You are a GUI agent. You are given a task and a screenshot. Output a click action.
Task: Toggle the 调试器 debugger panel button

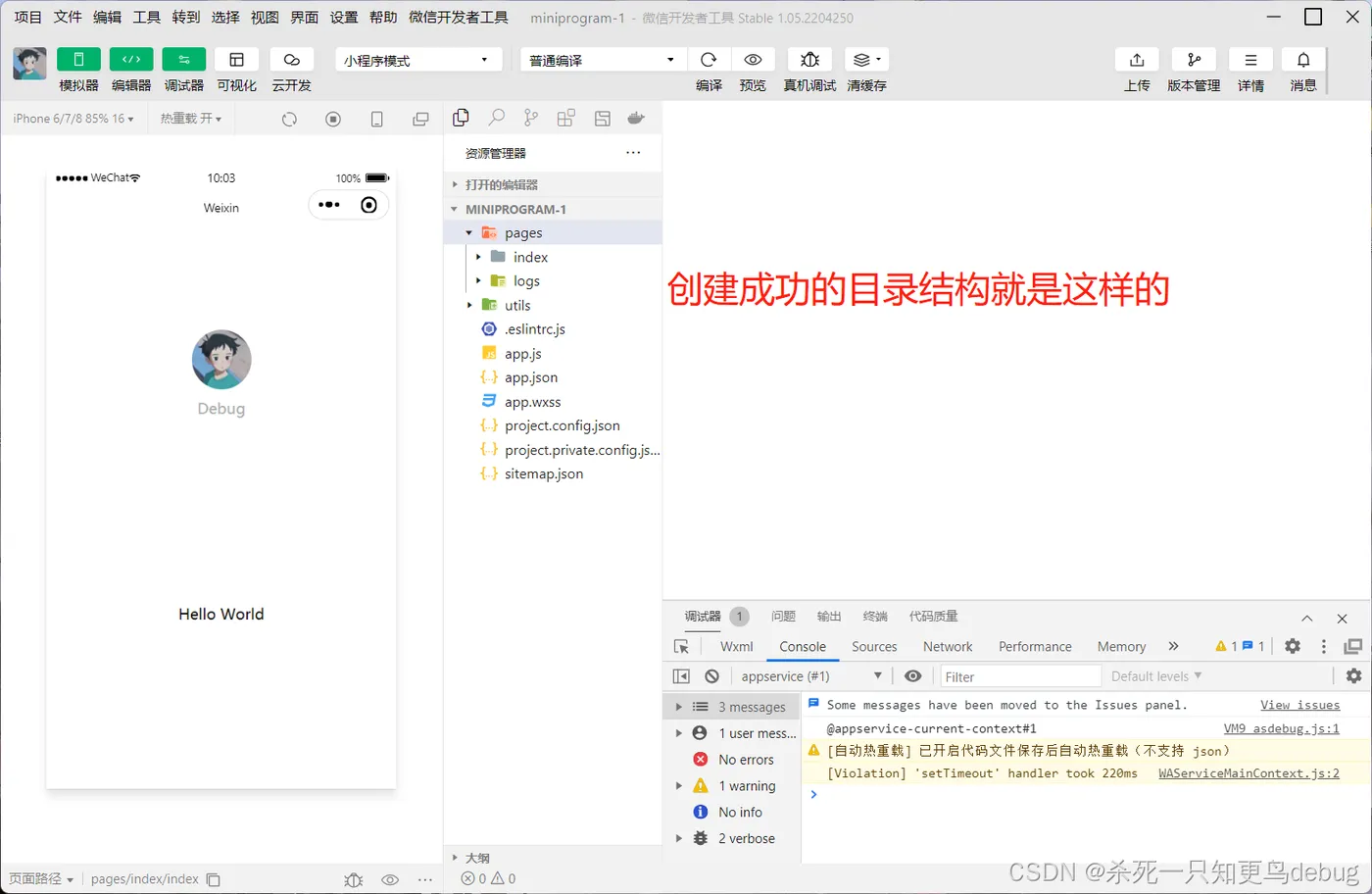point(183,60)
